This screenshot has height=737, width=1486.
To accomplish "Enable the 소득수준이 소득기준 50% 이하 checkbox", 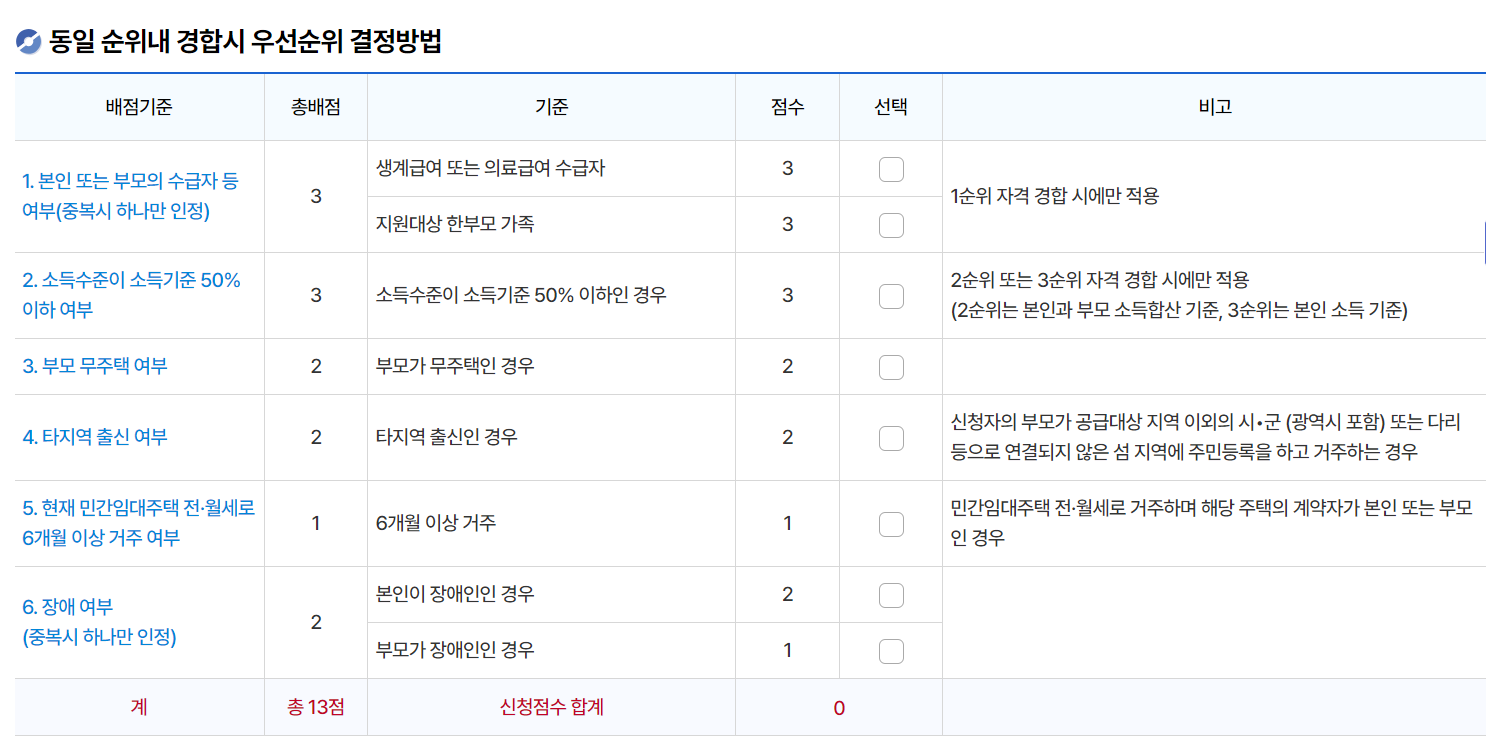I will point(890,295).
